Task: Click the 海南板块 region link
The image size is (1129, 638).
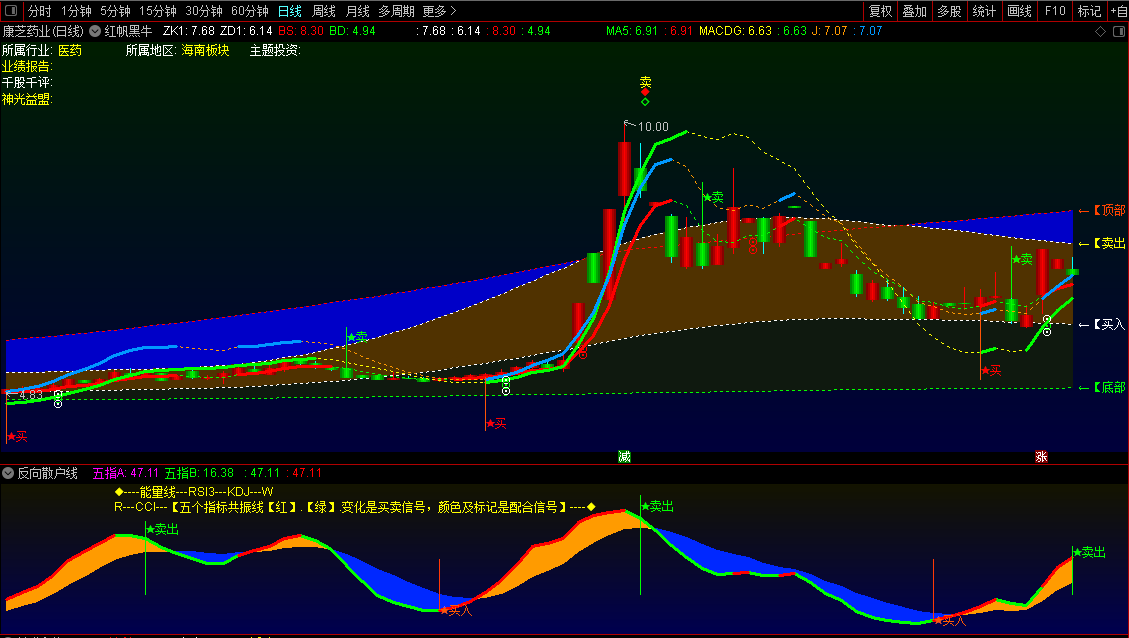Action: [x=205, y=50]
